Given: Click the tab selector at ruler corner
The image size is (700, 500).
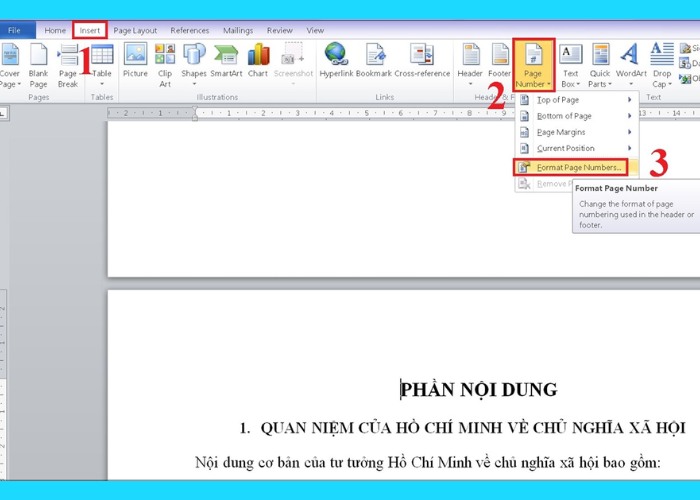Looking at the screenshot, I should point(4,113).
